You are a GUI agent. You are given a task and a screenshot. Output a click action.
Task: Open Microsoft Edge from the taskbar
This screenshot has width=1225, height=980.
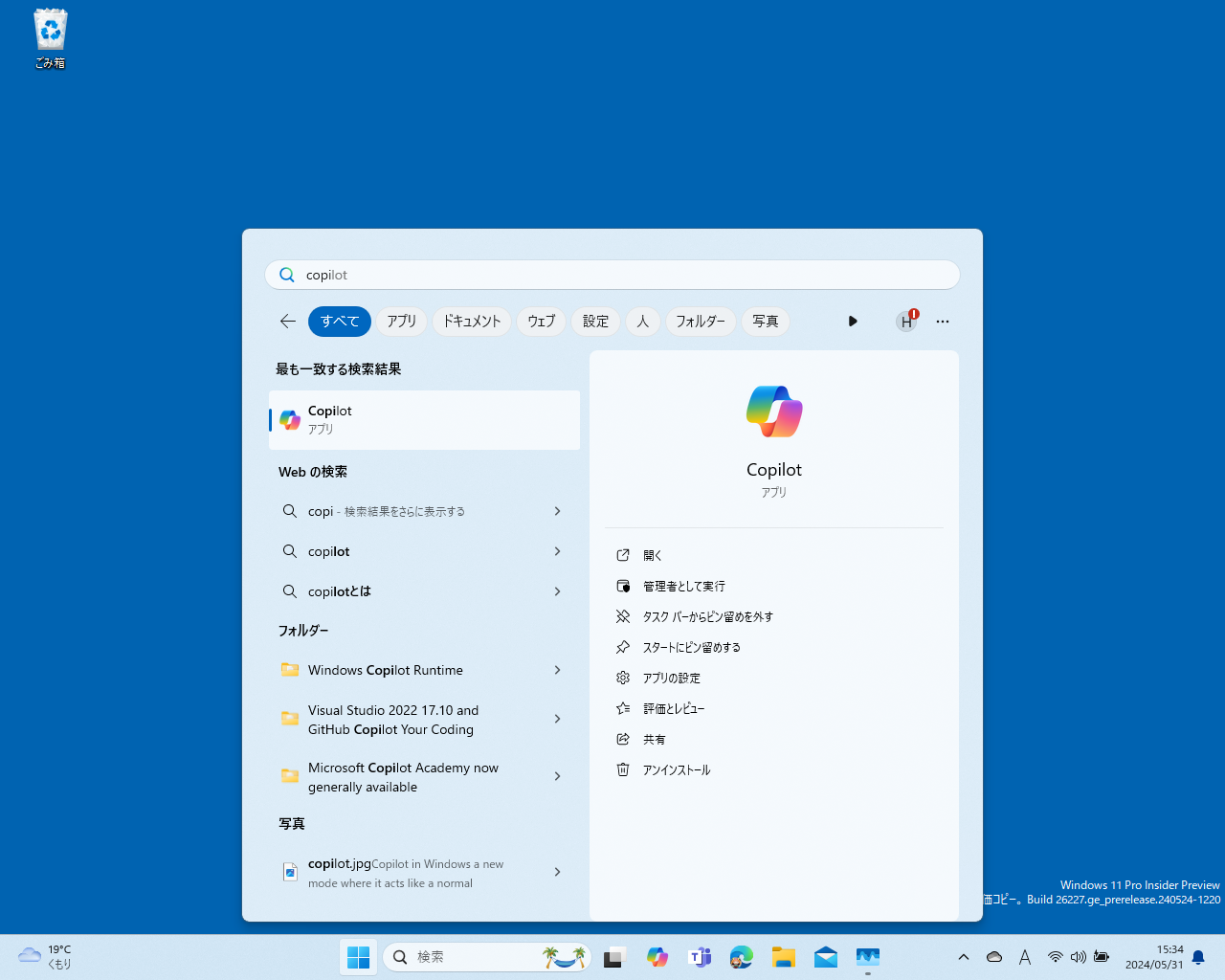click(742, 957)
